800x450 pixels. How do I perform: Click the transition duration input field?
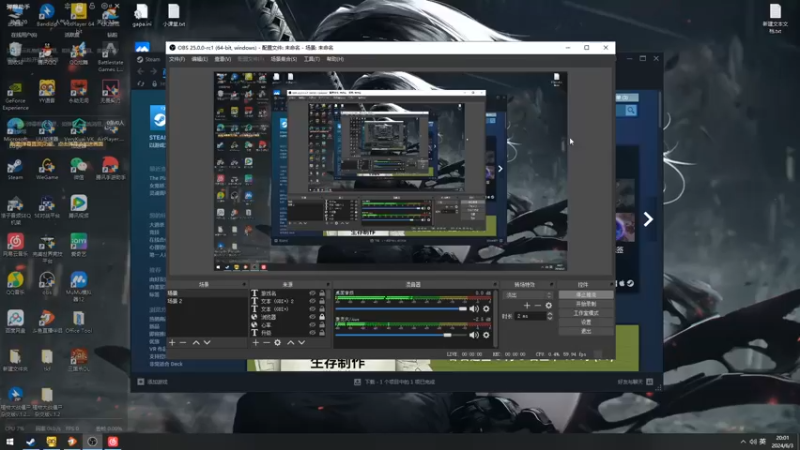click(x=530, y=316)
